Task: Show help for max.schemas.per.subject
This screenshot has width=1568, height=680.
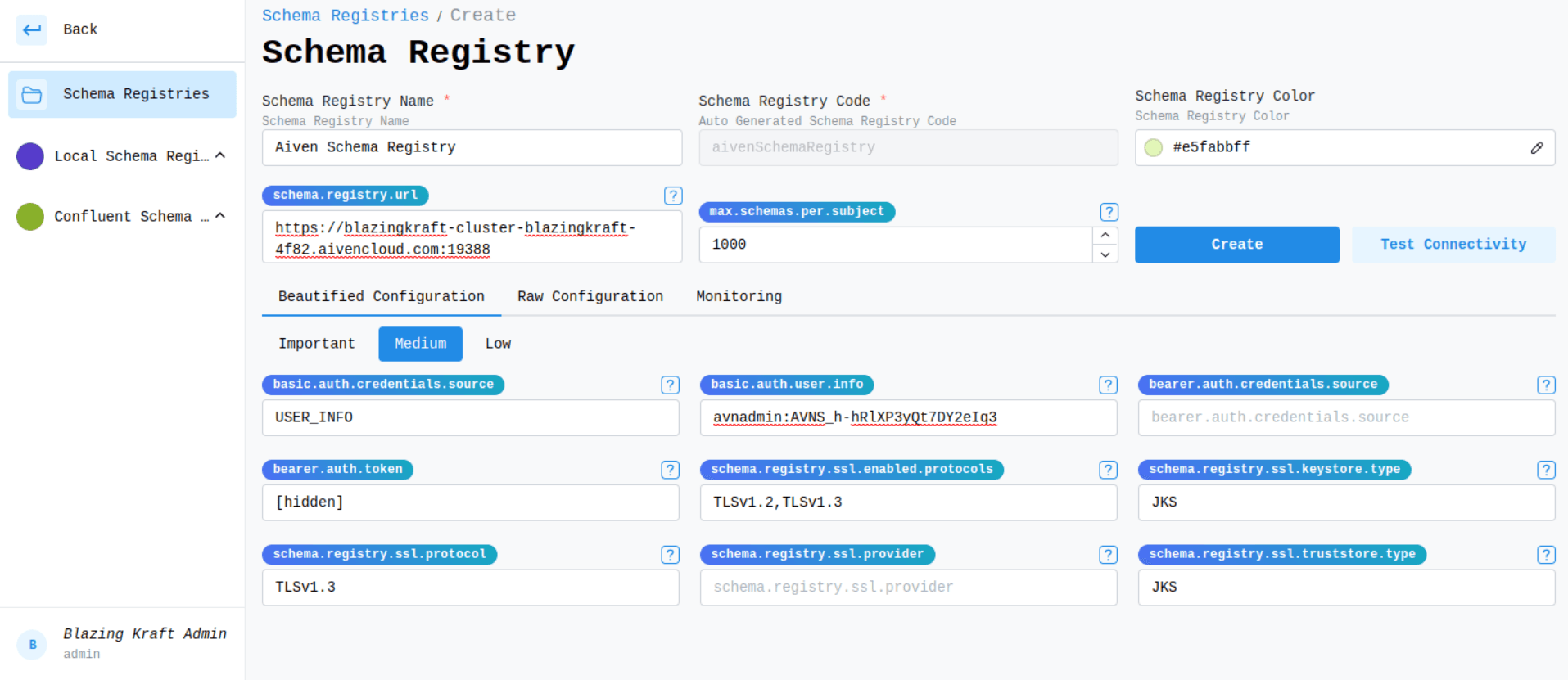Action: tap(1109, 212)
